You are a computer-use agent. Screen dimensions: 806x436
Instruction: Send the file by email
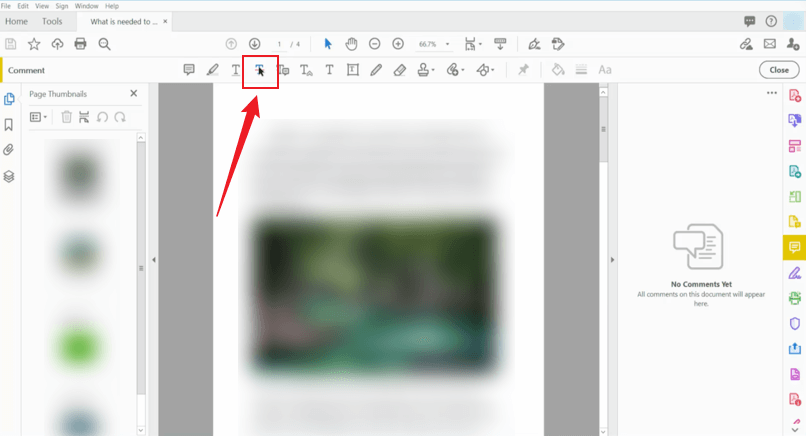point(770,44)
